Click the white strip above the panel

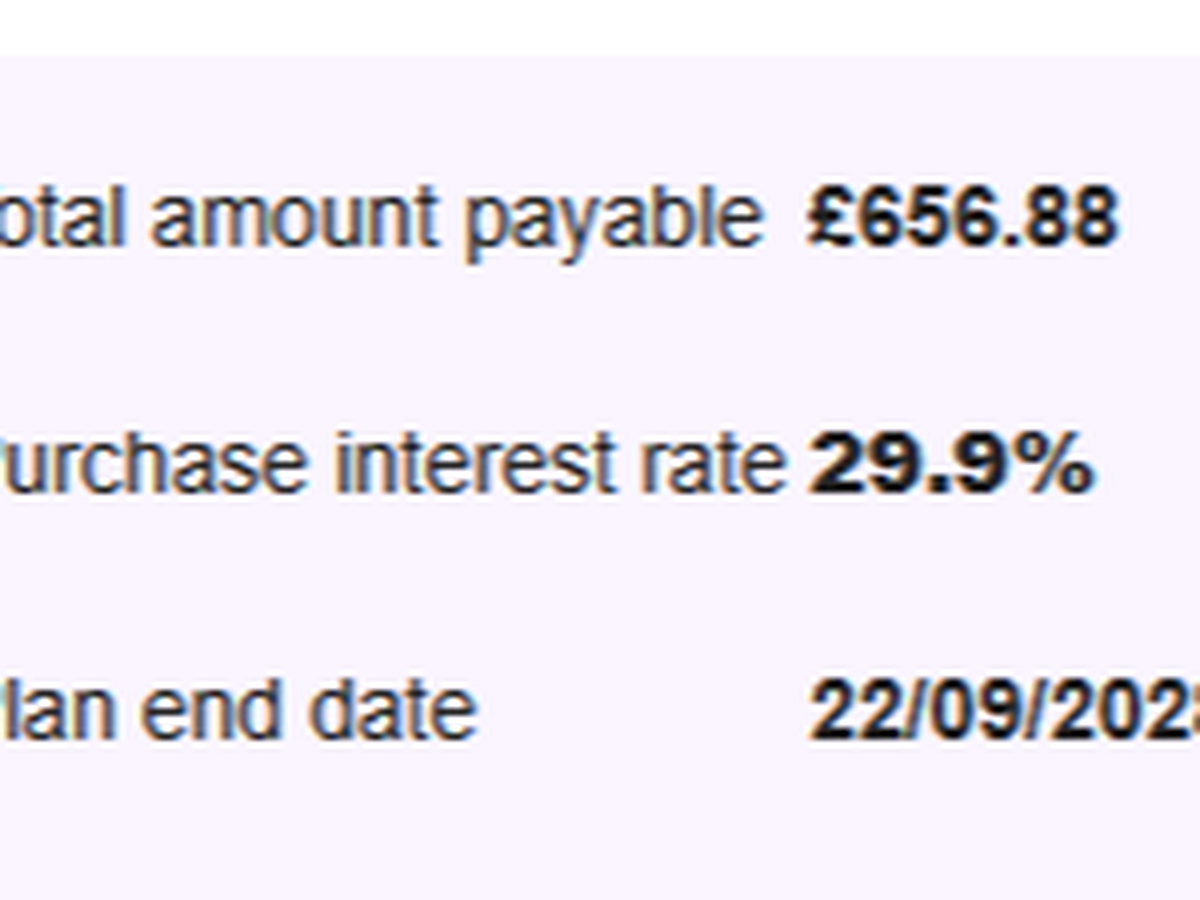pos(600,27)
